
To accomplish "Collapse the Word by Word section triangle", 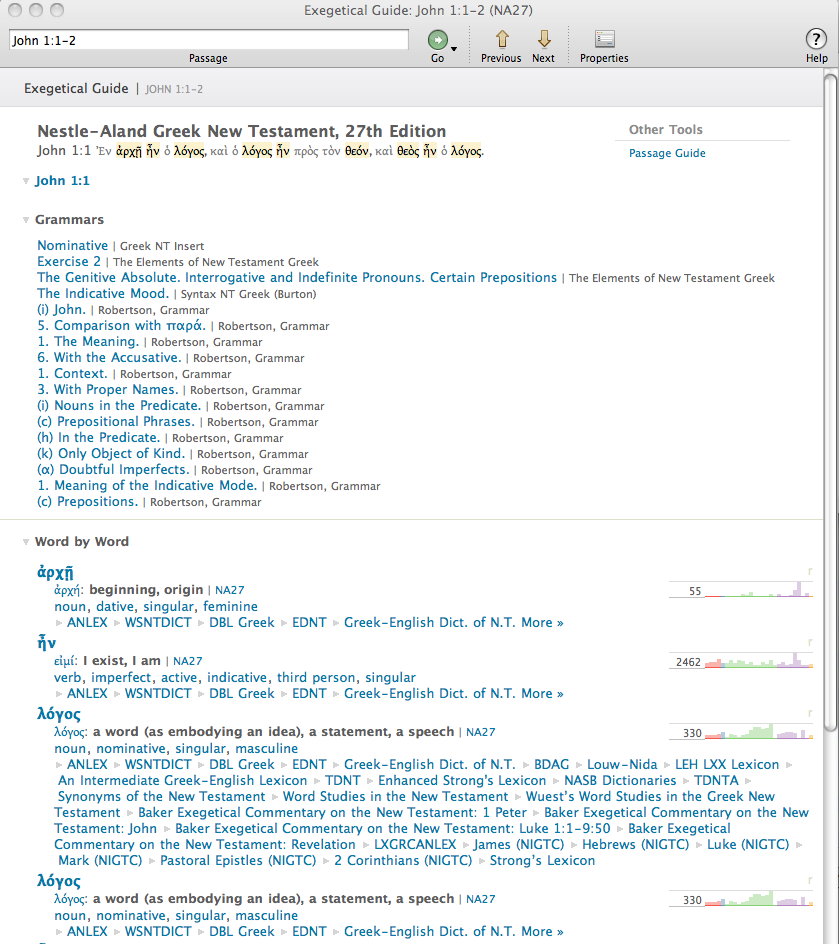I will click(x=26, y=542).
